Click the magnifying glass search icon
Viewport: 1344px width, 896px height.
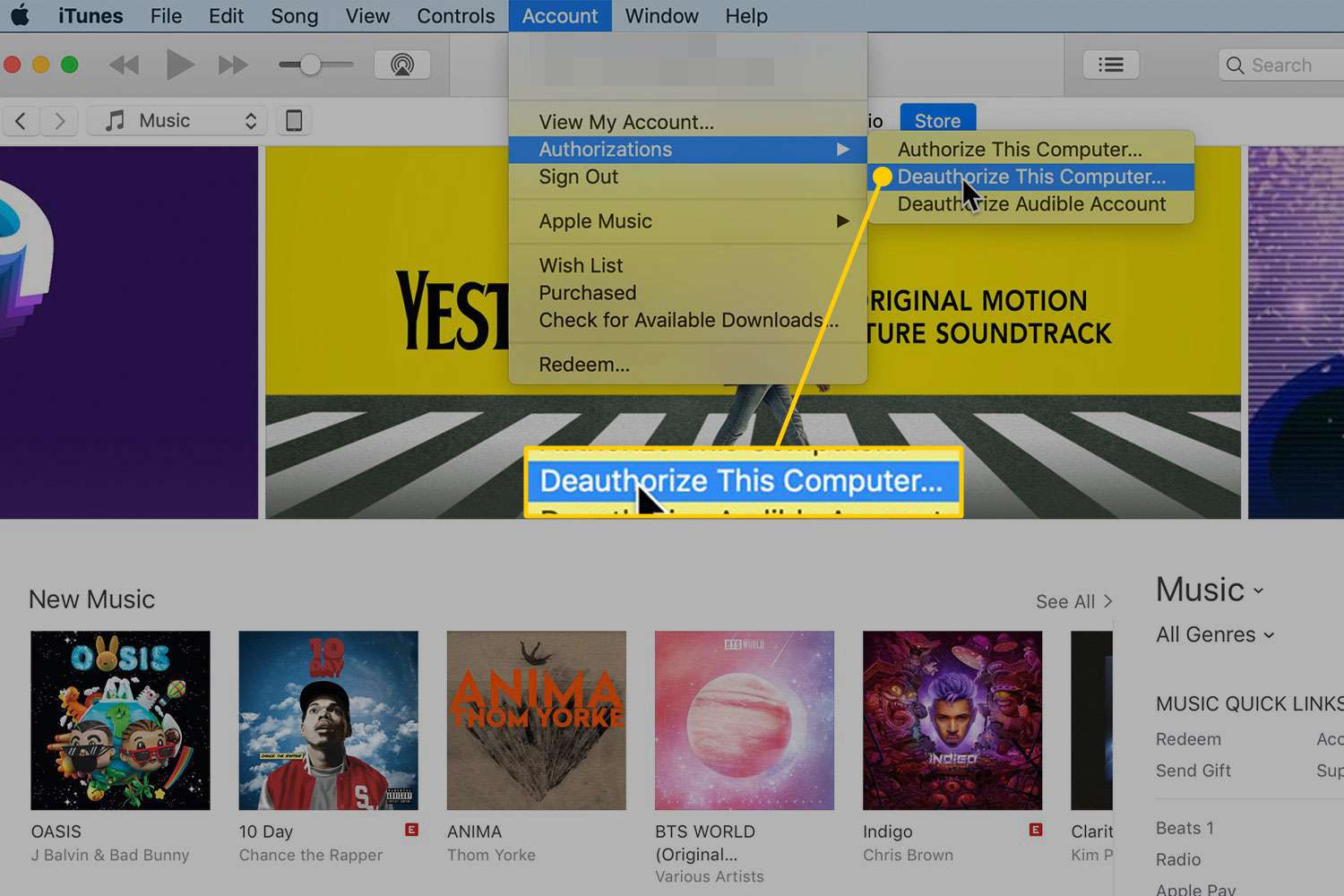coord(1235,65)
